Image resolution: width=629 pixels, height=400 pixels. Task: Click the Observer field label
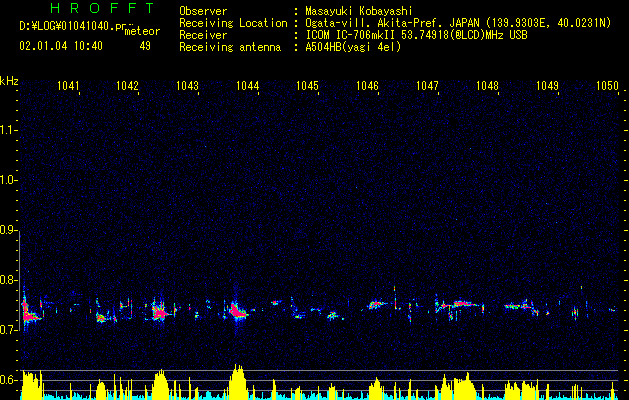tap(203, 11)
